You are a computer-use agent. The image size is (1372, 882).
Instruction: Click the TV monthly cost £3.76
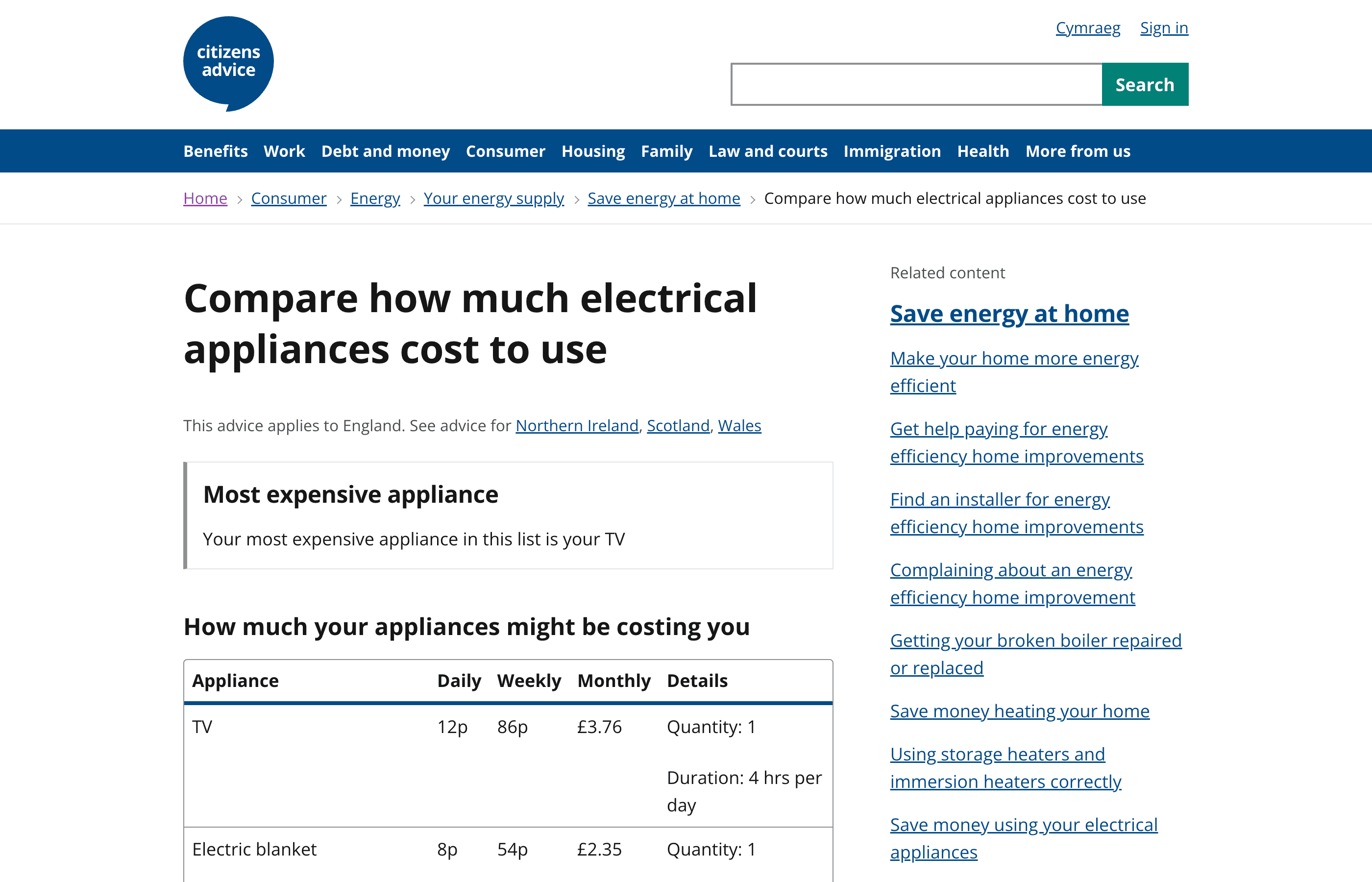coord(599,726)
